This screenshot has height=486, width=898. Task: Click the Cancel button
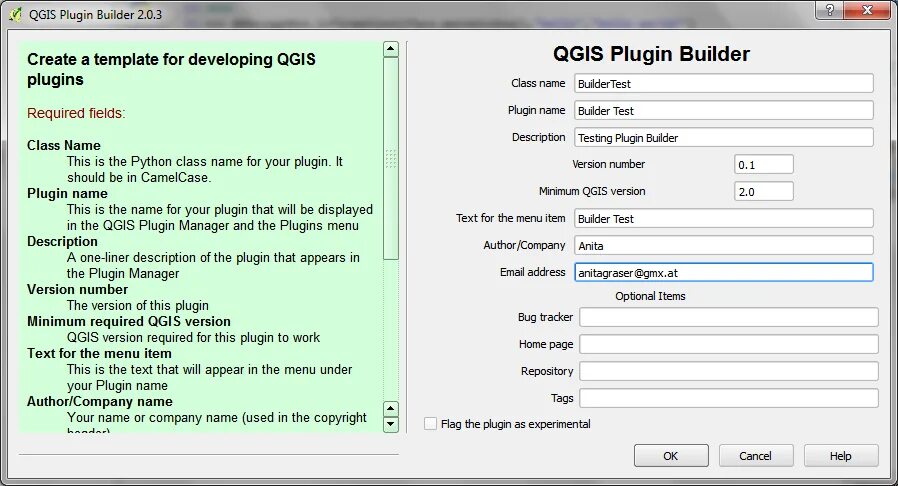755,456
